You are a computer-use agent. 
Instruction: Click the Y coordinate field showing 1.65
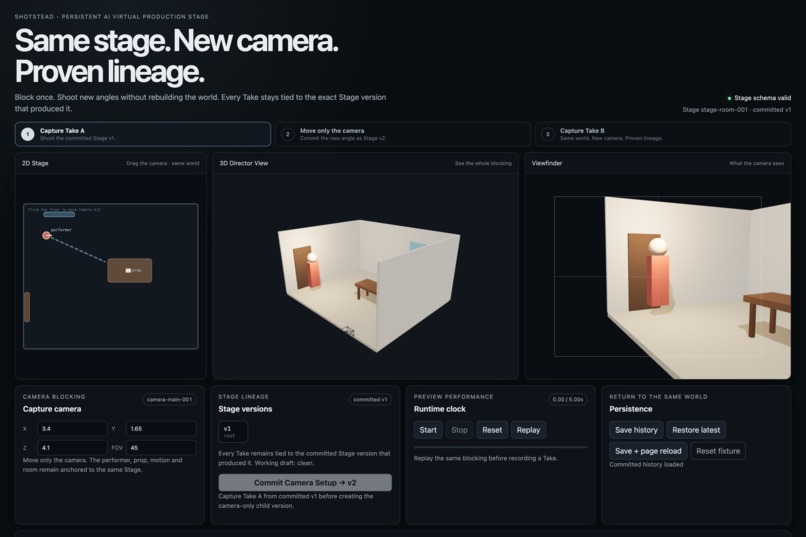(161, 429)
